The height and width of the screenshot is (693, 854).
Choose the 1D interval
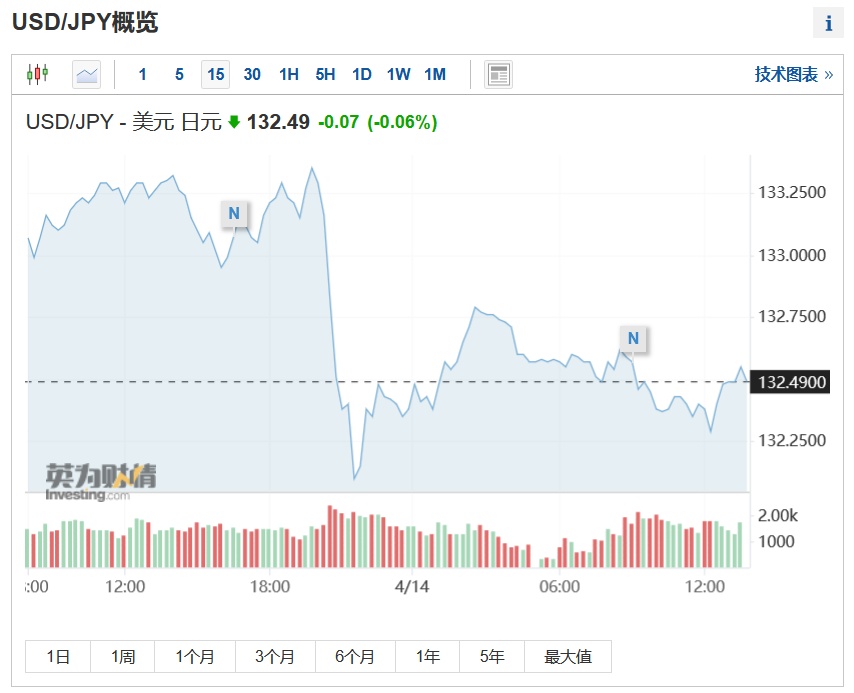click(361, 74)
